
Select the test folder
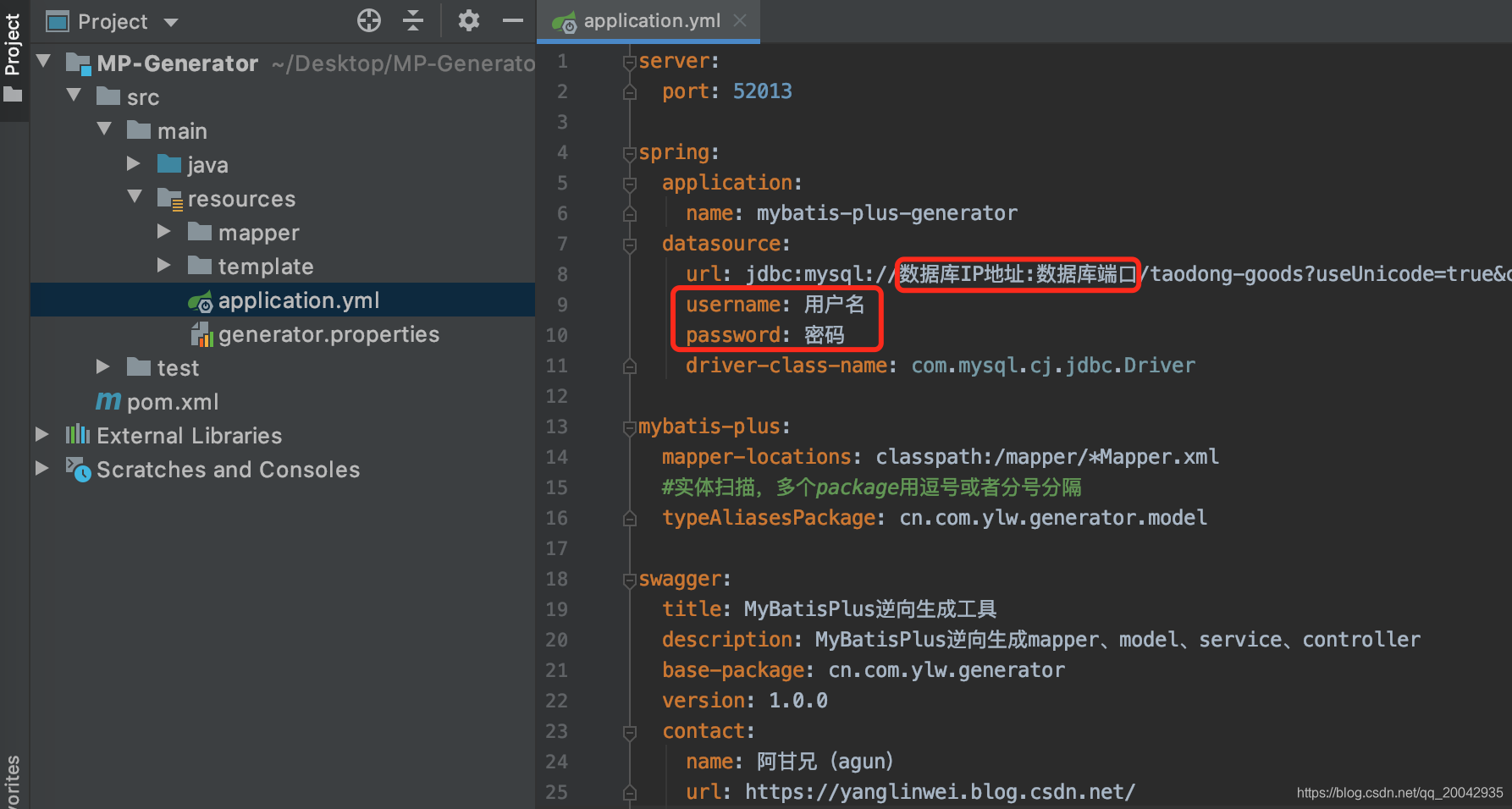[178, 368]
